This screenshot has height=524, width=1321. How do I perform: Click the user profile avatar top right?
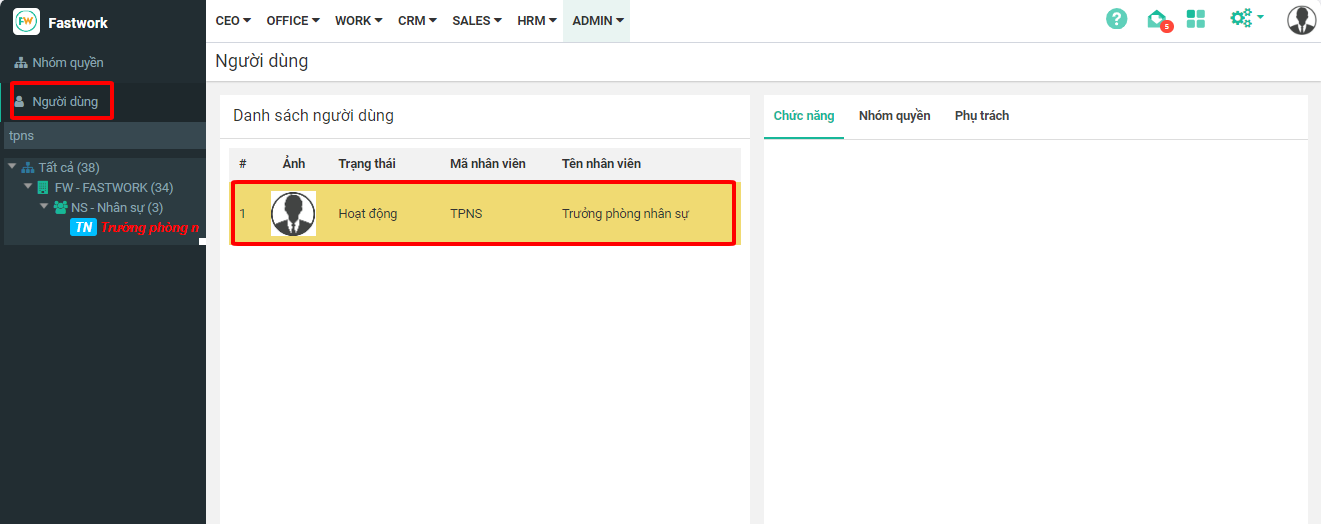point(1301,20)
